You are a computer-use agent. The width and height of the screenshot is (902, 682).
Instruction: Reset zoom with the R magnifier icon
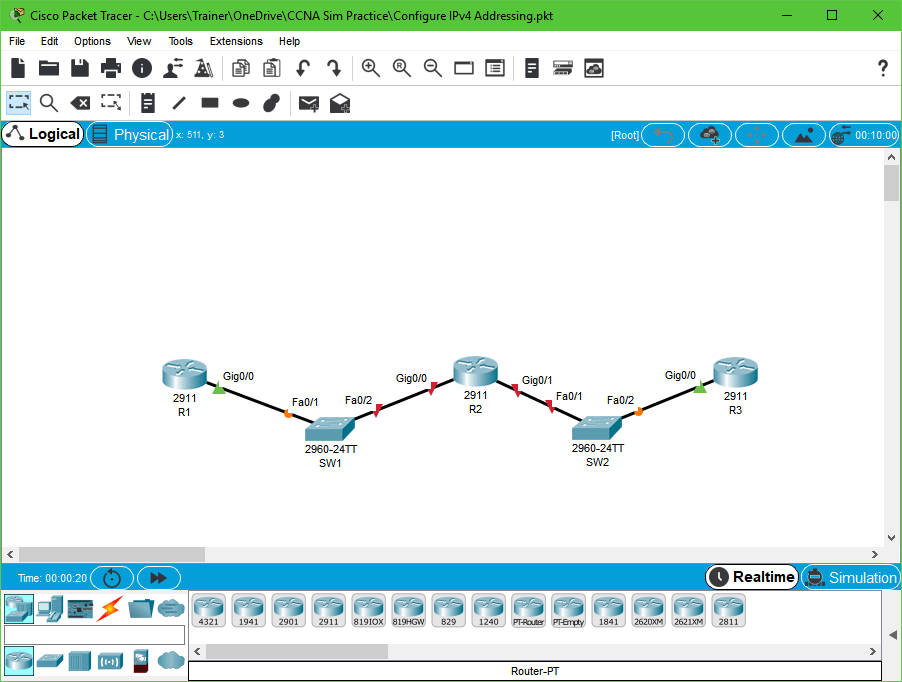(x=402, y=68)
